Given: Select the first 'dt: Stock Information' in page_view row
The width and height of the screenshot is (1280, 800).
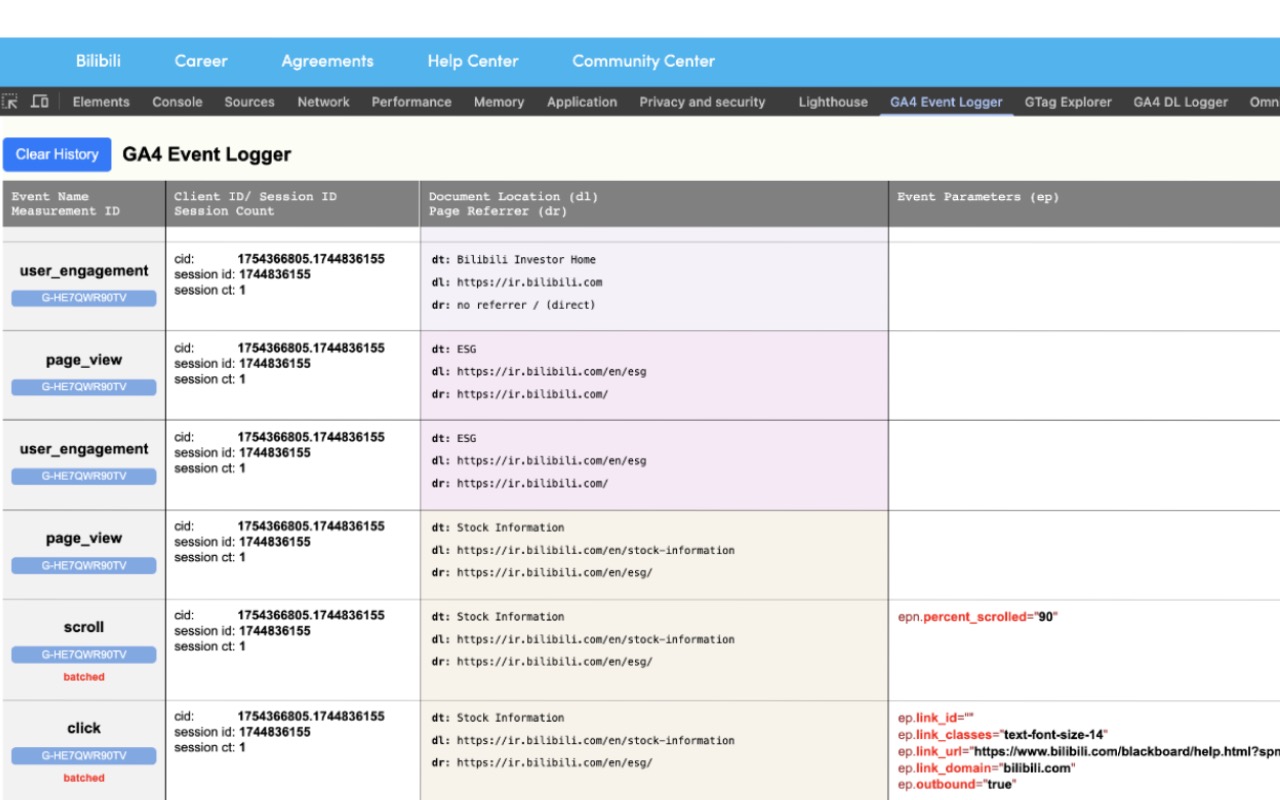Looking at the screenshot, I should tap(498, 528).
